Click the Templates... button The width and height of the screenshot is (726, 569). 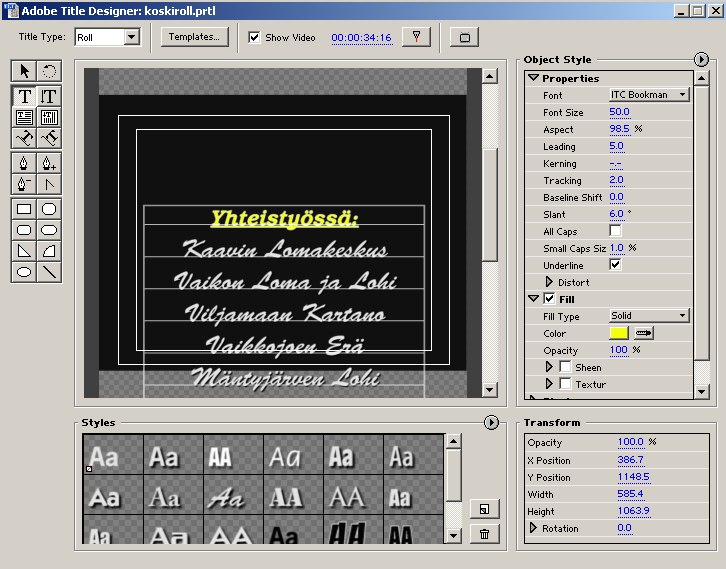coord(194,37)
